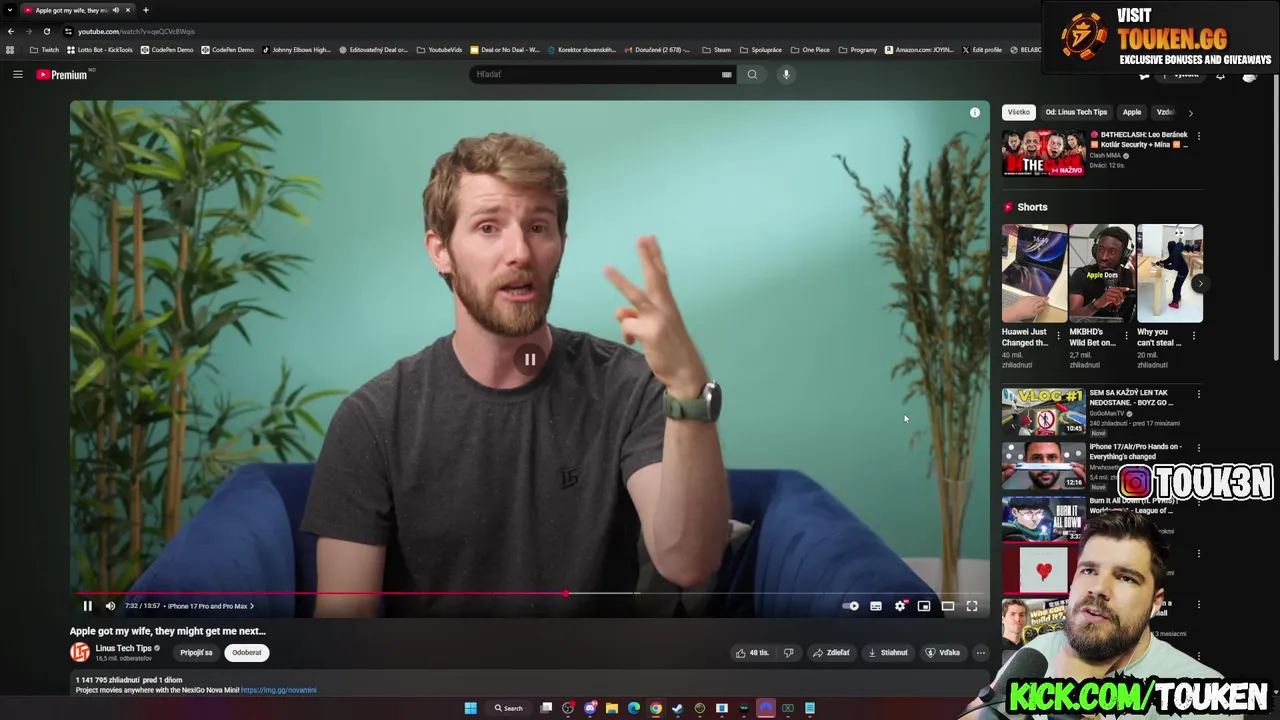Viewport: 1280px width, 720px height.
Task: Open a new browser tab
Action: (146, 10)
